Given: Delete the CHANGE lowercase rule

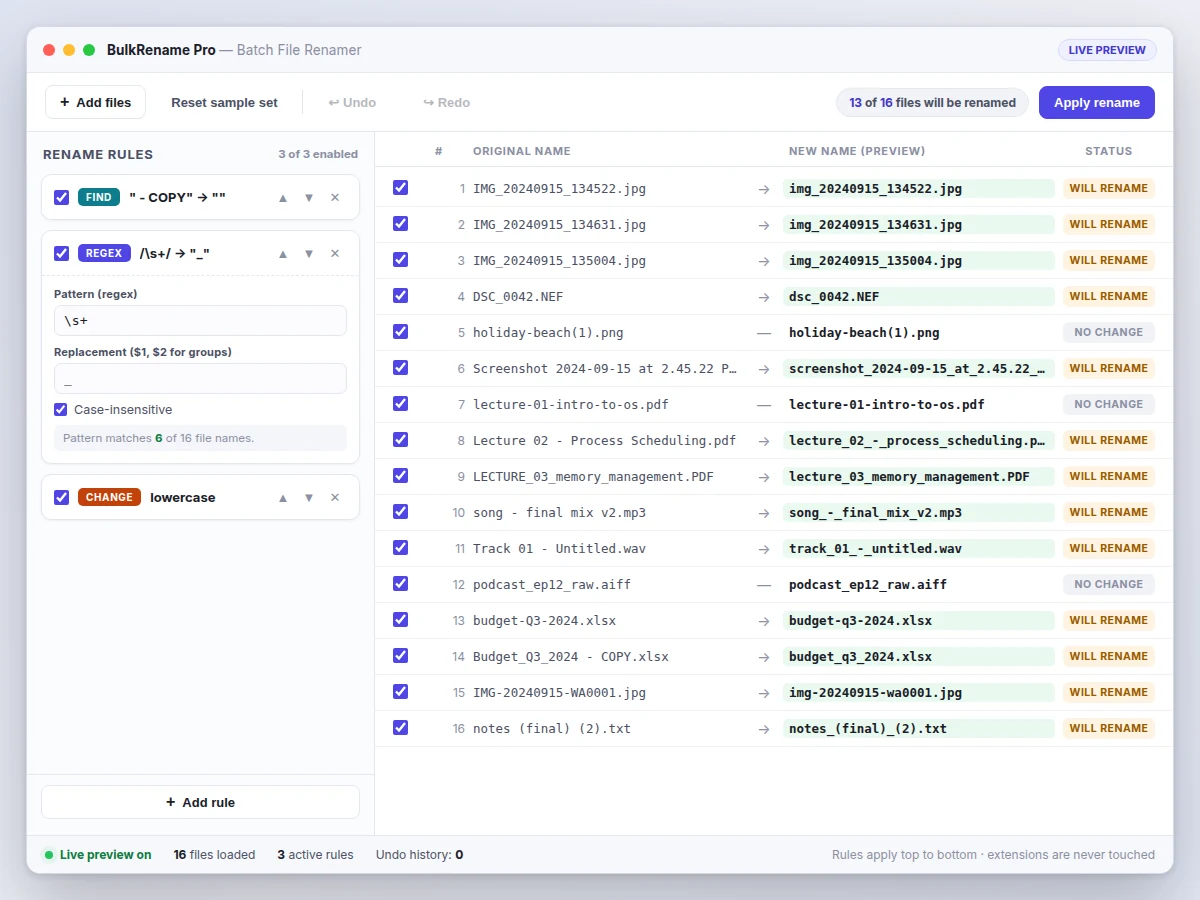Looking at the screenshot, I should (x=335, y=498).
